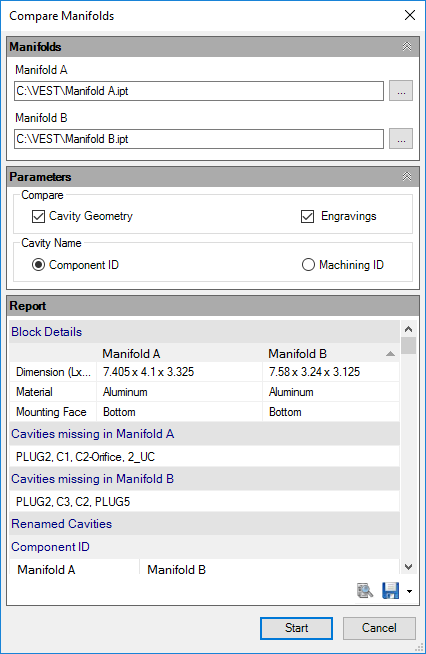Browse for Manifold B file
The height and width of the screenshot is (654, 426).
(401, 138)
